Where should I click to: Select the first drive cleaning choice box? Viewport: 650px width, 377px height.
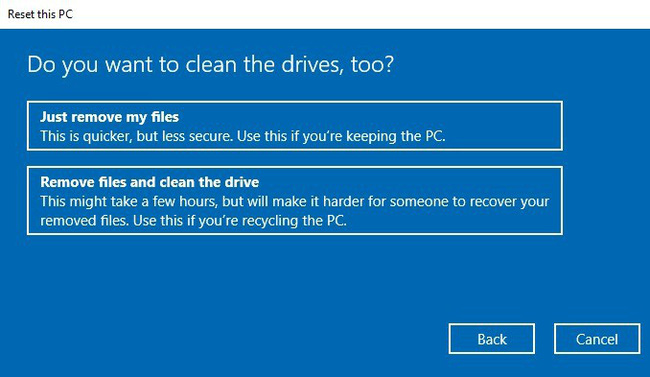[295, 126]
